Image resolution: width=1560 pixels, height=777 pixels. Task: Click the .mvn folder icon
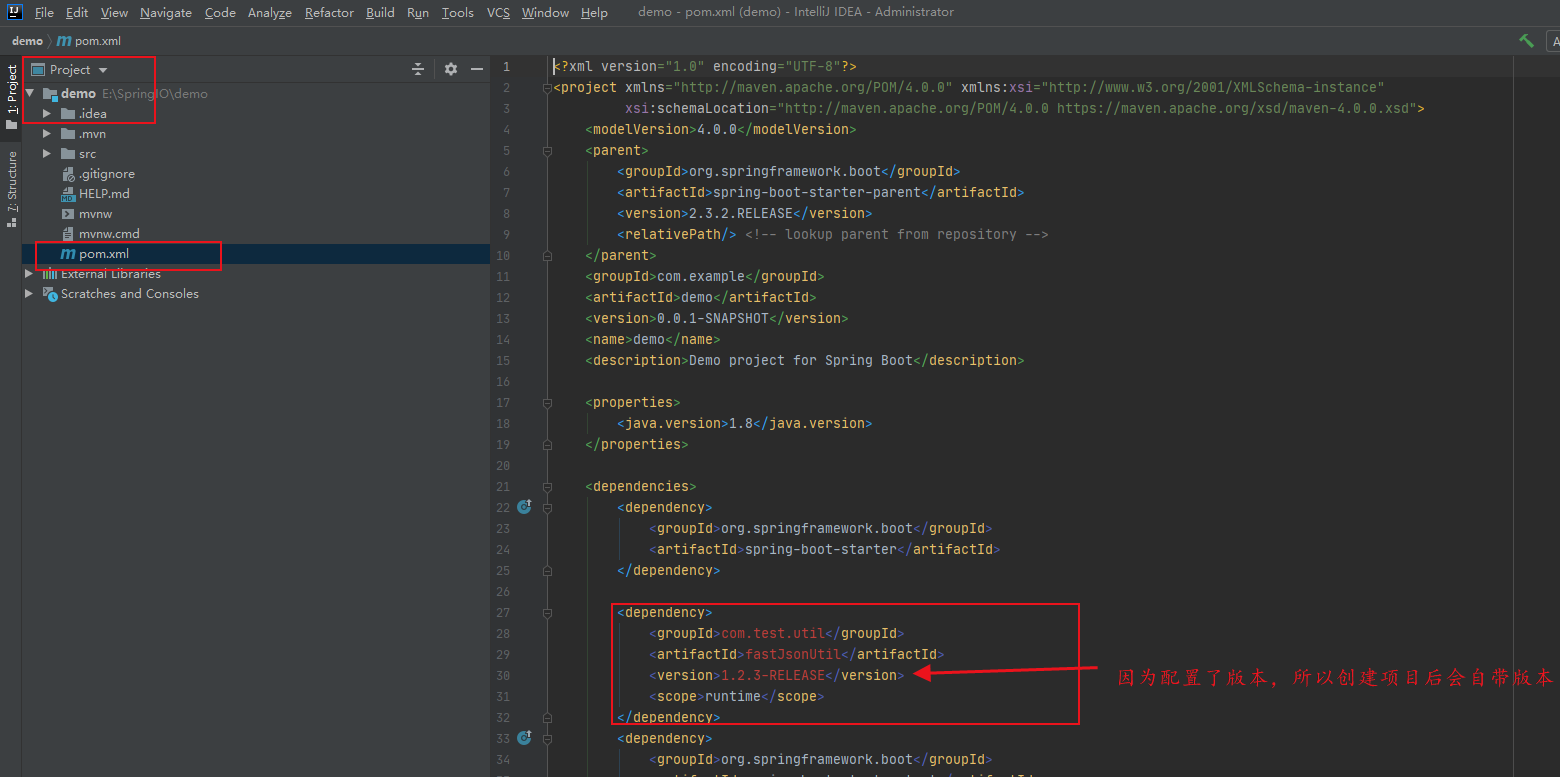[x=68, y=134]
